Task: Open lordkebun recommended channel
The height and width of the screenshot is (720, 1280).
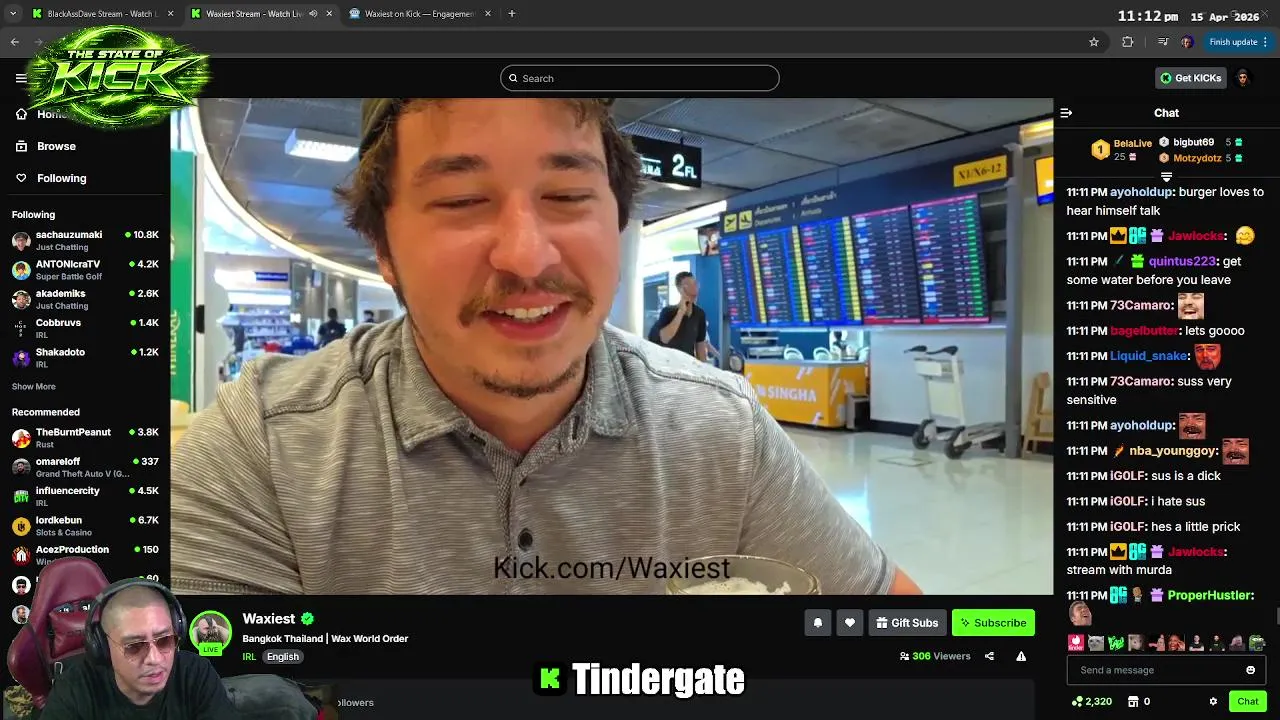Action: tap(86, 525)
